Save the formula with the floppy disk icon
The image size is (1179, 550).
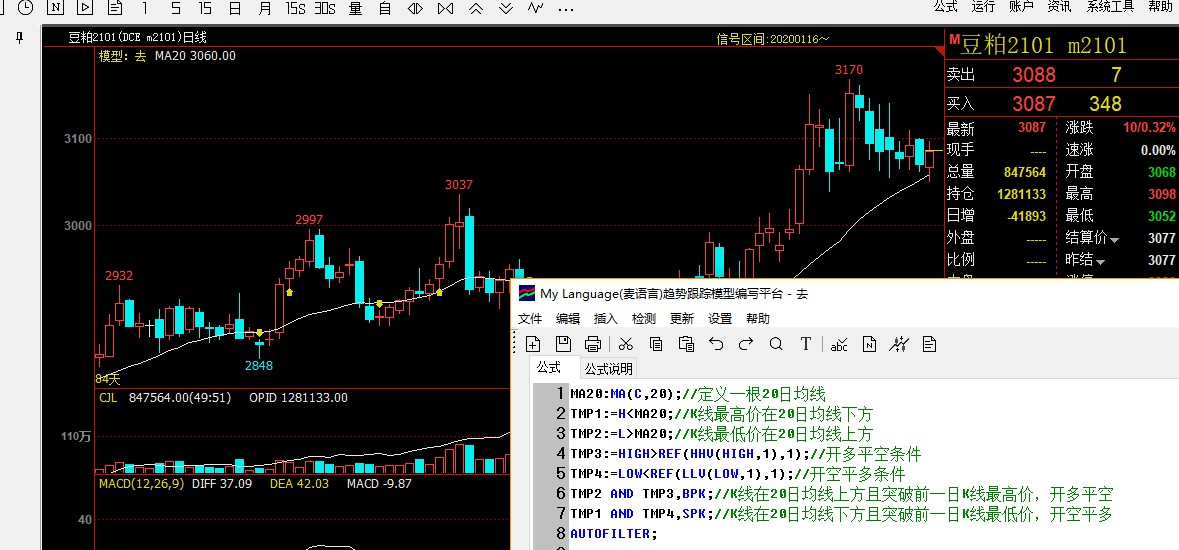563,344
